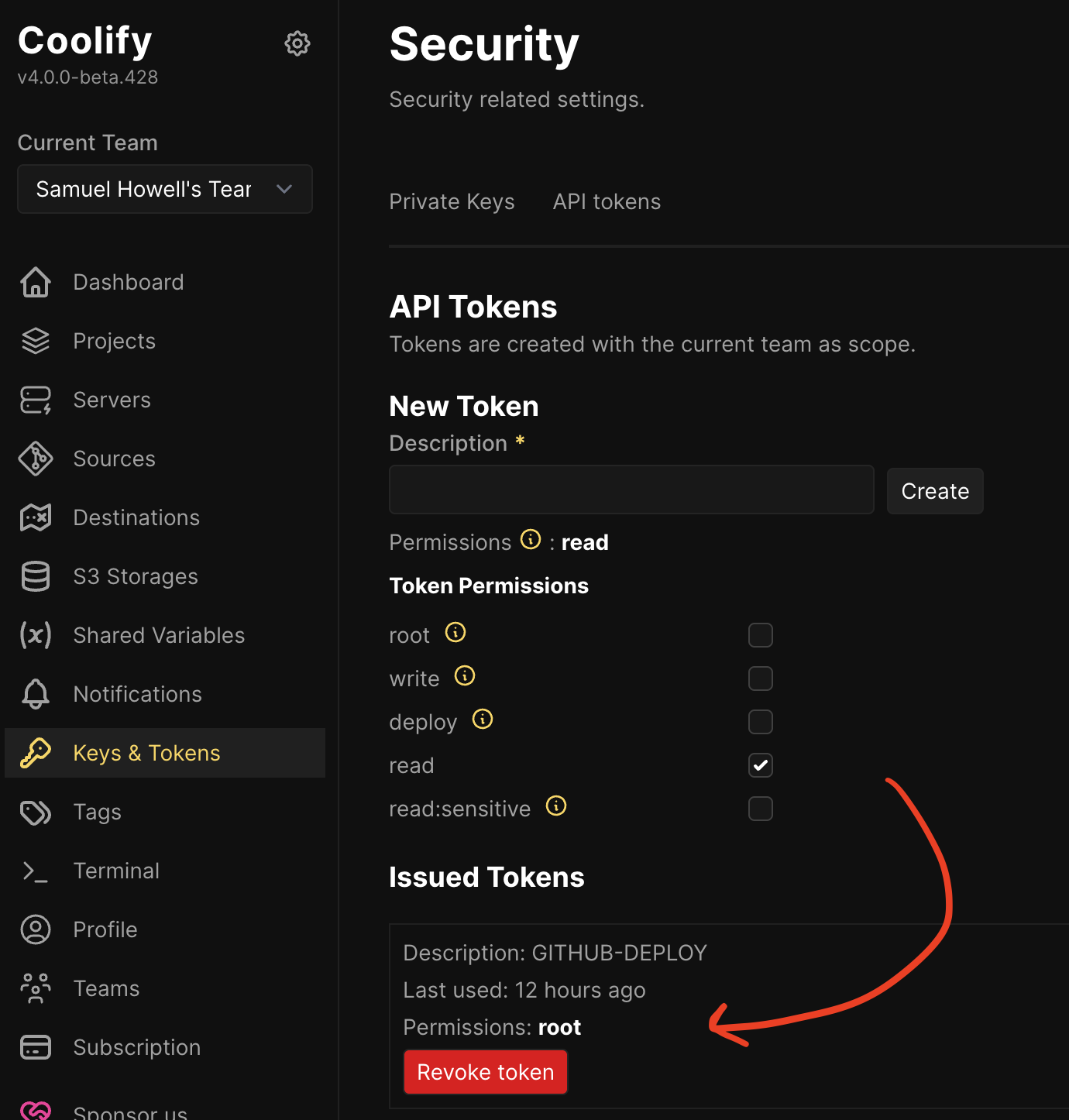Switch to the Private Keys tab
Image resolution: width=1069 pixels, height=1120 pixels.
pos(452,201)
